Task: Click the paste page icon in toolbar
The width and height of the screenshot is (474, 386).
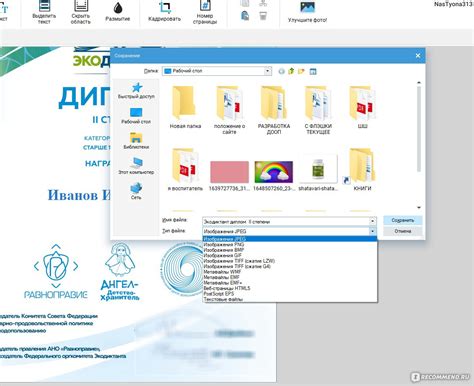Action: point(245,15)
